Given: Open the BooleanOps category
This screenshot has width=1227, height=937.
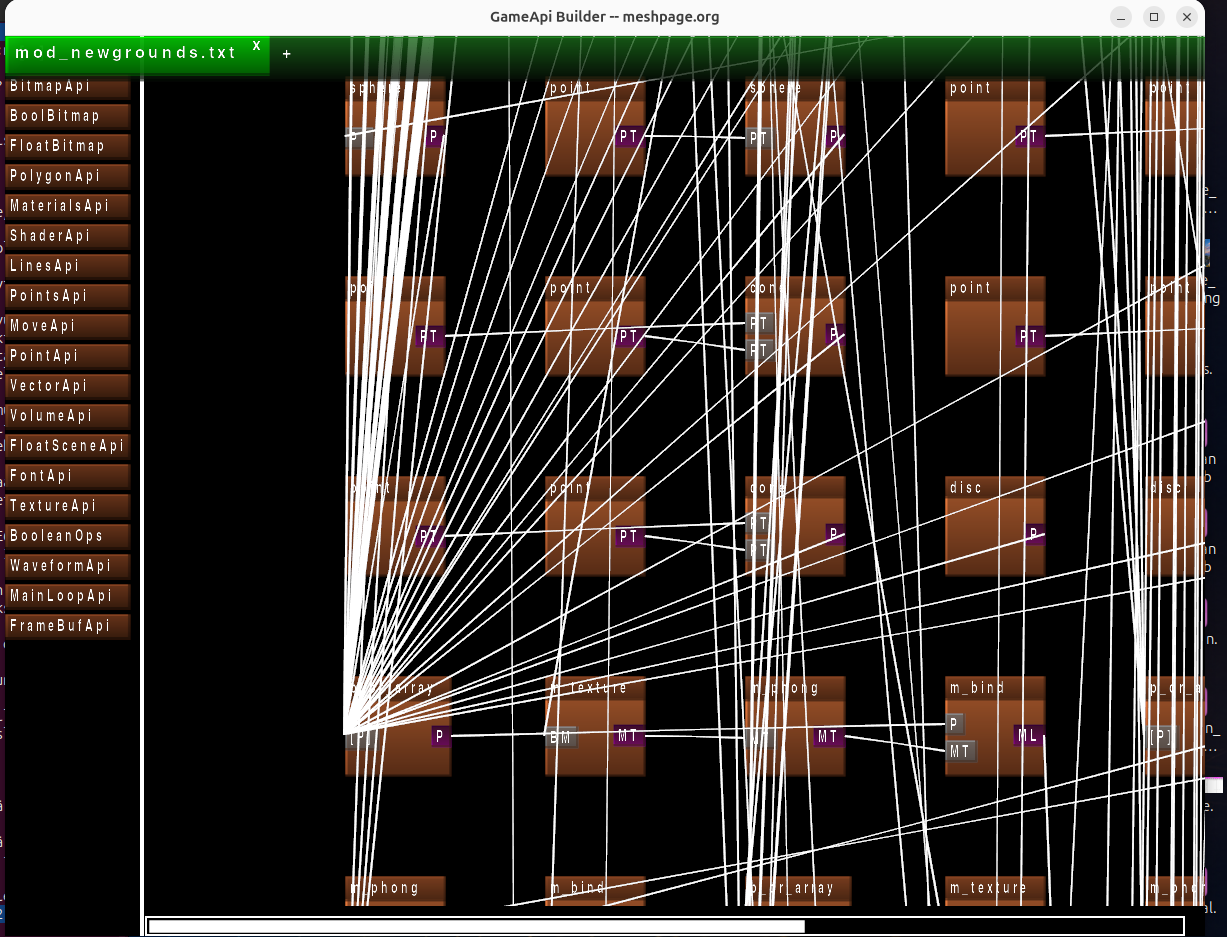Looking at the screenshot, I should (67, 536).
